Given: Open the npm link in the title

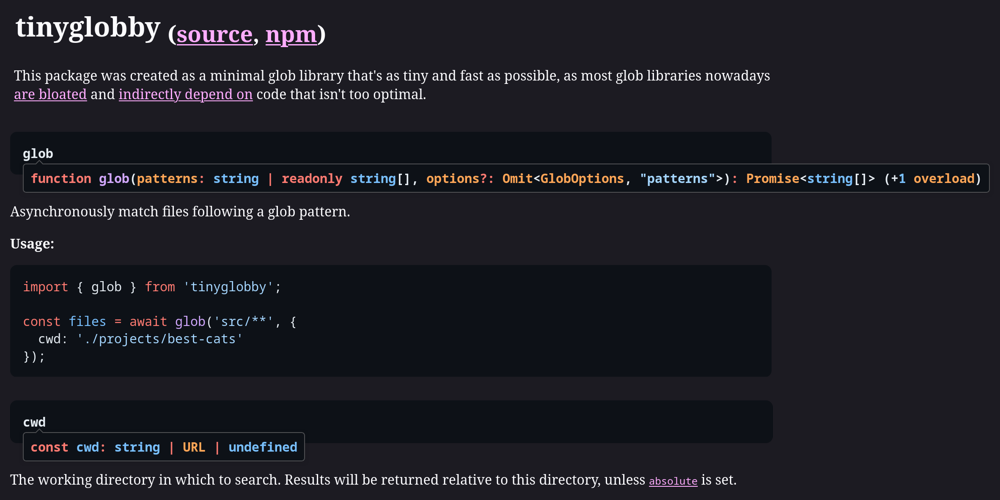Looking at the screenshot, I should (x=291, y=34).
